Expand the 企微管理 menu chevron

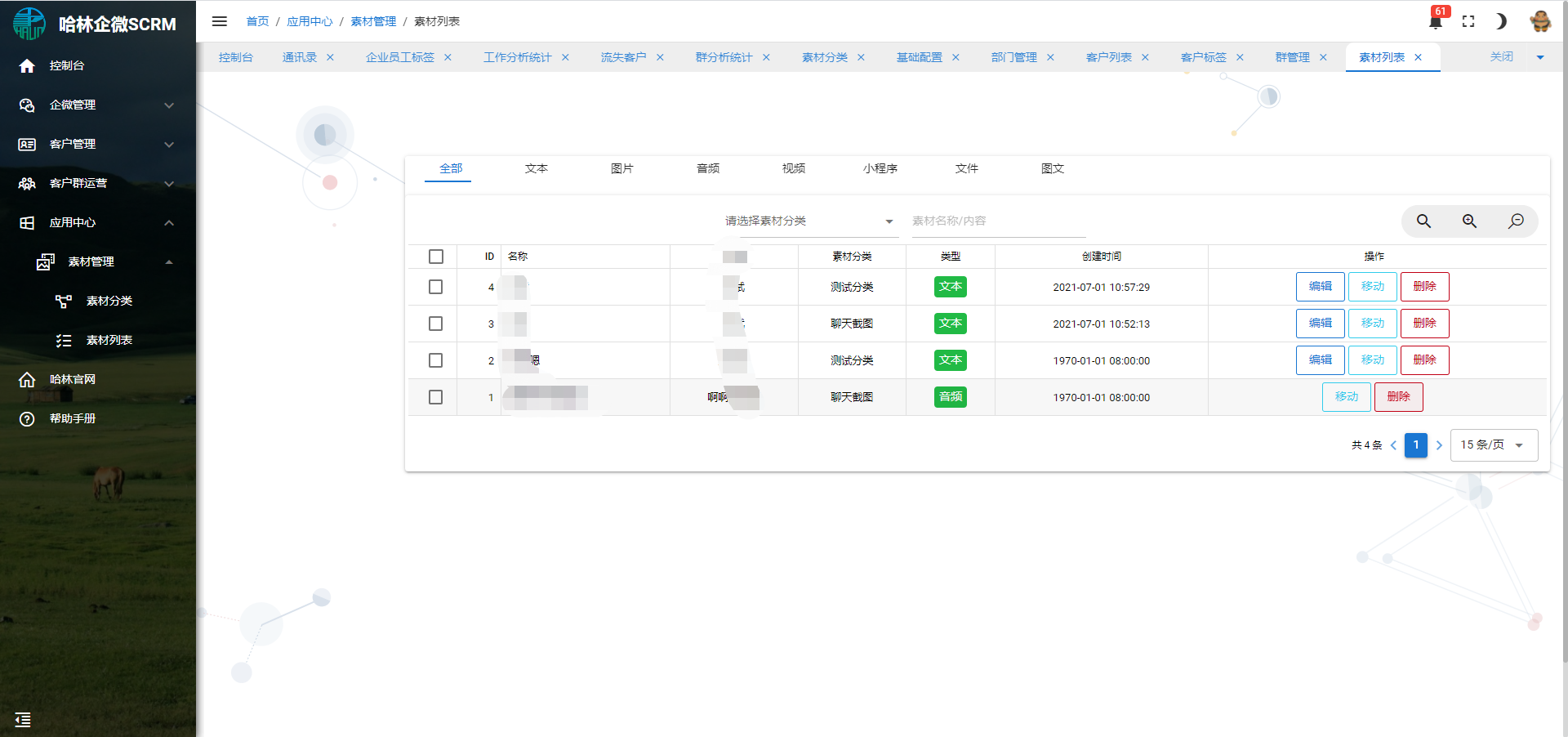pyautogui.click(x=169, y=105)
